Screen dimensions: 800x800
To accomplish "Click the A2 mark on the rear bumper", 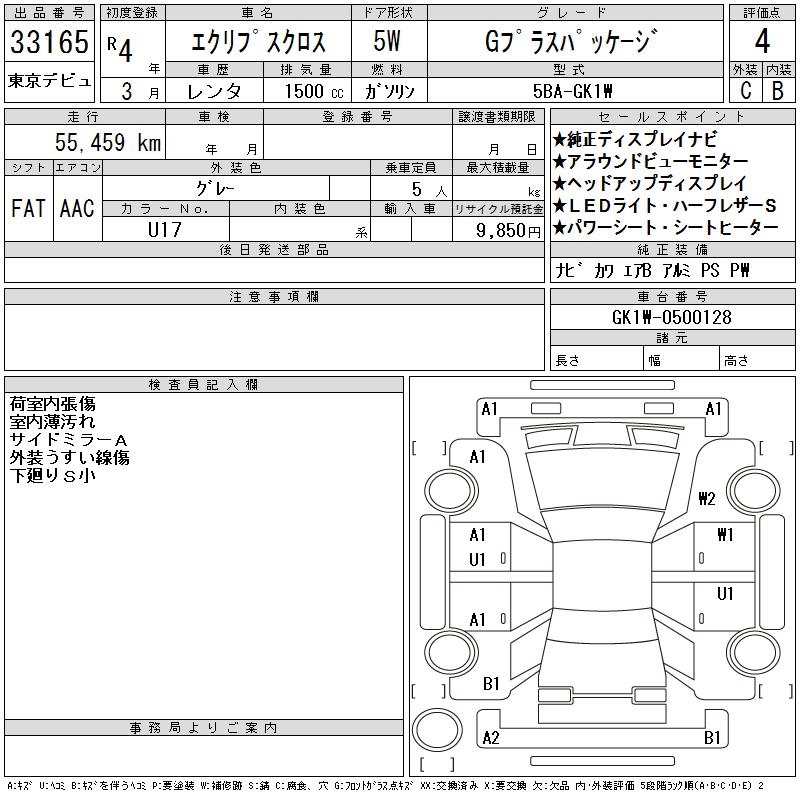I will (491, 738).
